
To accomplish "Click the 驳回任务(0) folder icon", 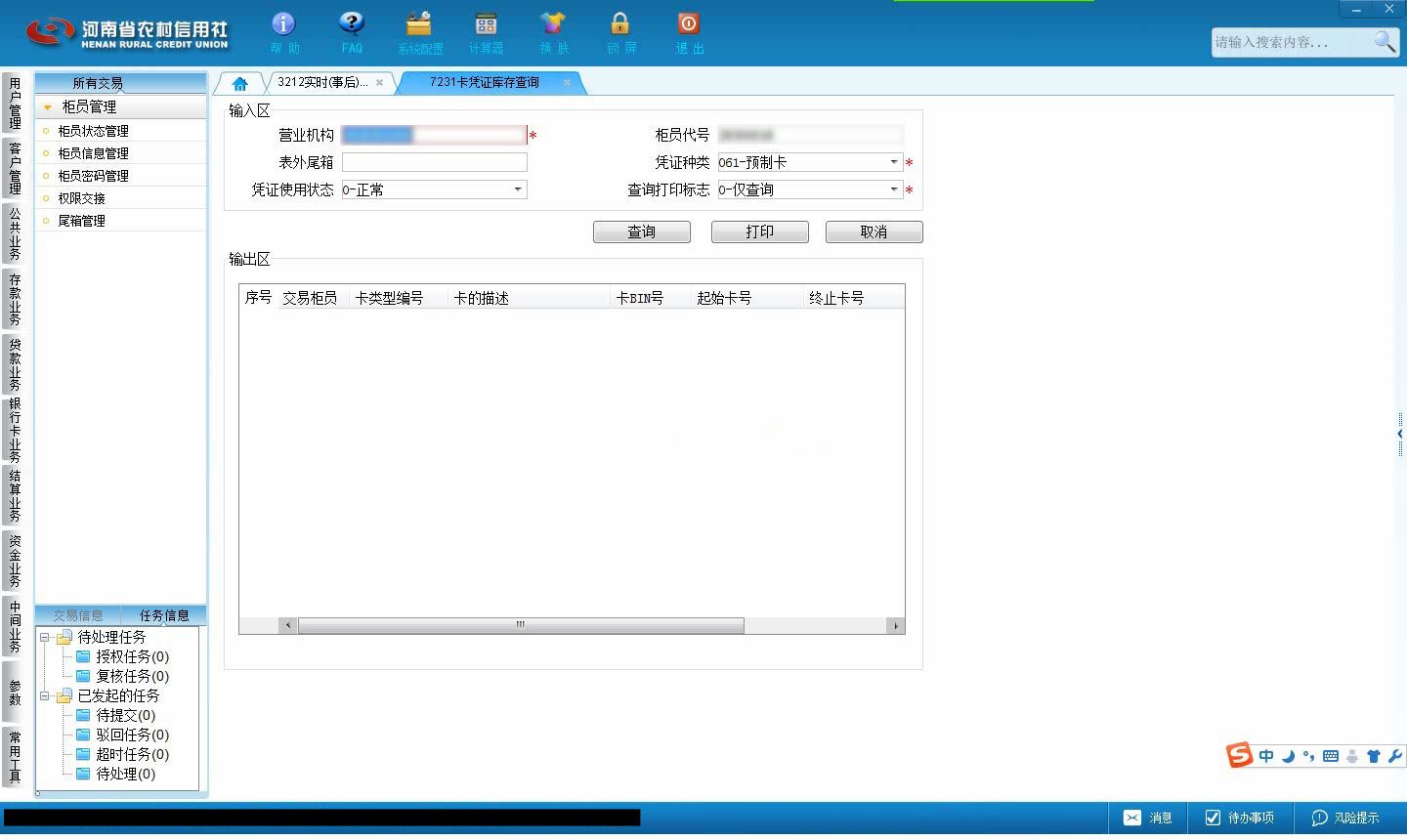I will click(83, 735).
